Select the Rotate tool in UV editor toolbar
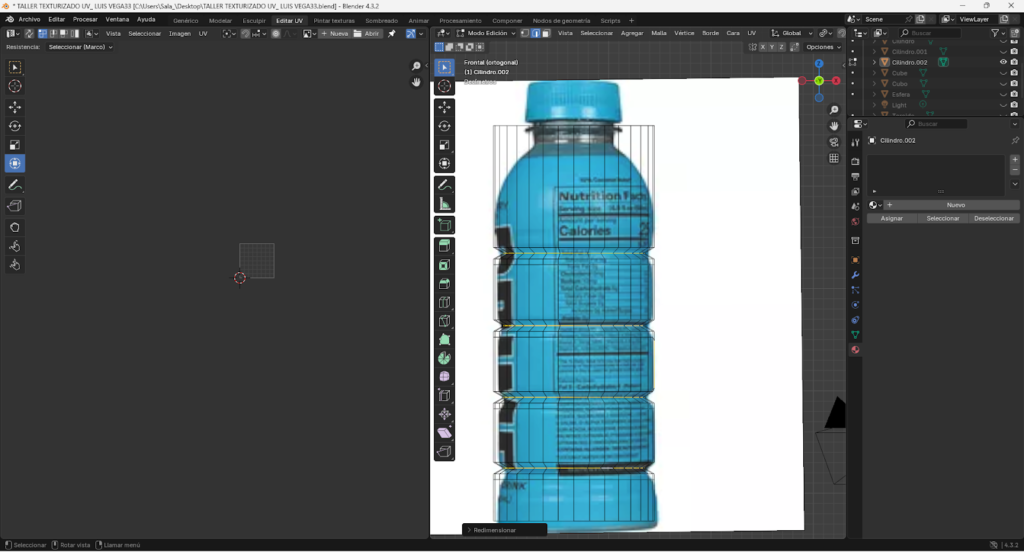1024x552 pixels. point(14,126)
